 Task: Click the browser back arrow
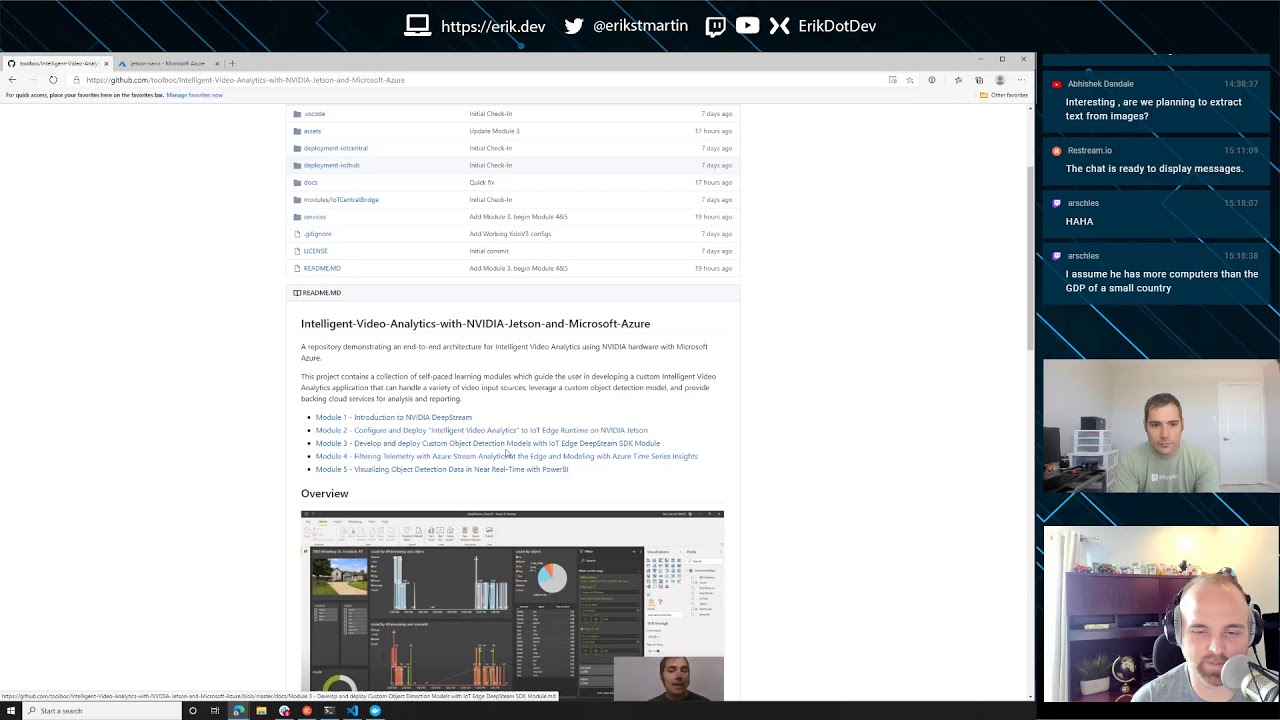pos(12,80)
